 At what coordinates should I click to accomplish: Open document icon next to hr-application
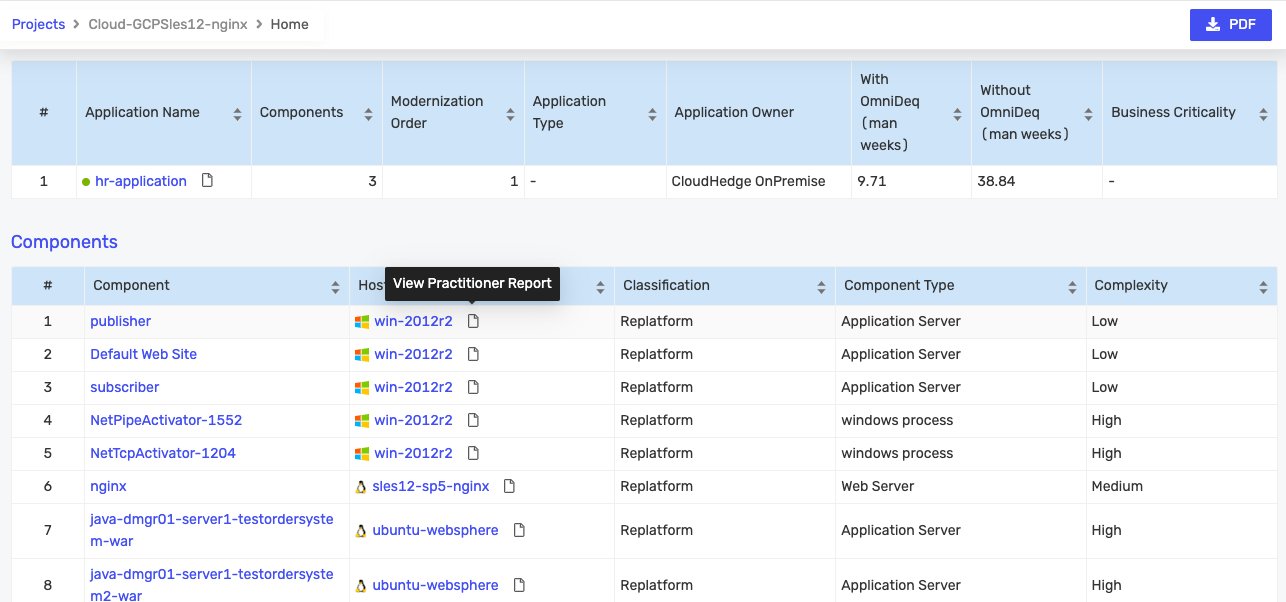(207, 180)
